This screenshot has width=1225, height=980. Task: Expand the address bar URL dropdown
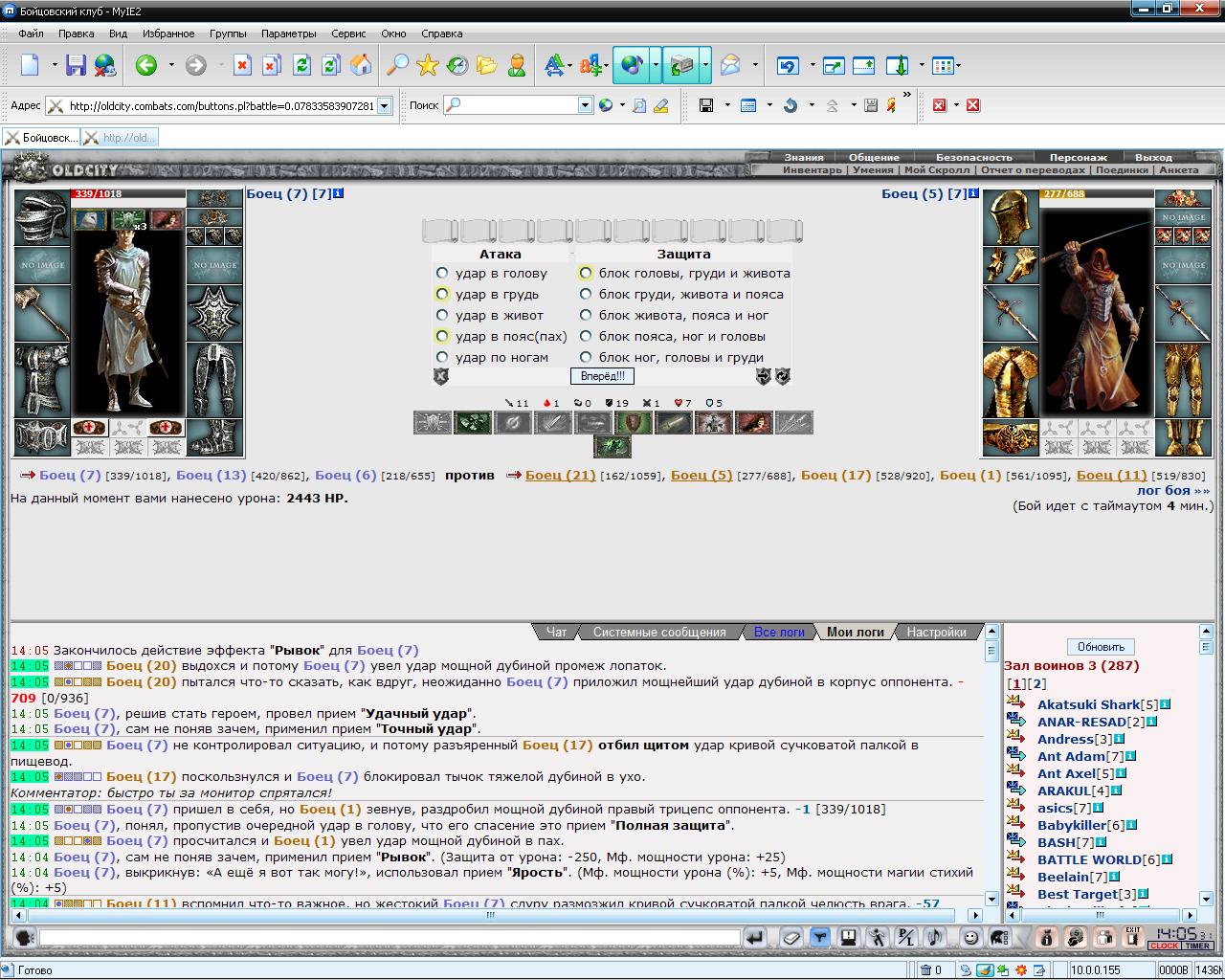[x=385, y=106]
